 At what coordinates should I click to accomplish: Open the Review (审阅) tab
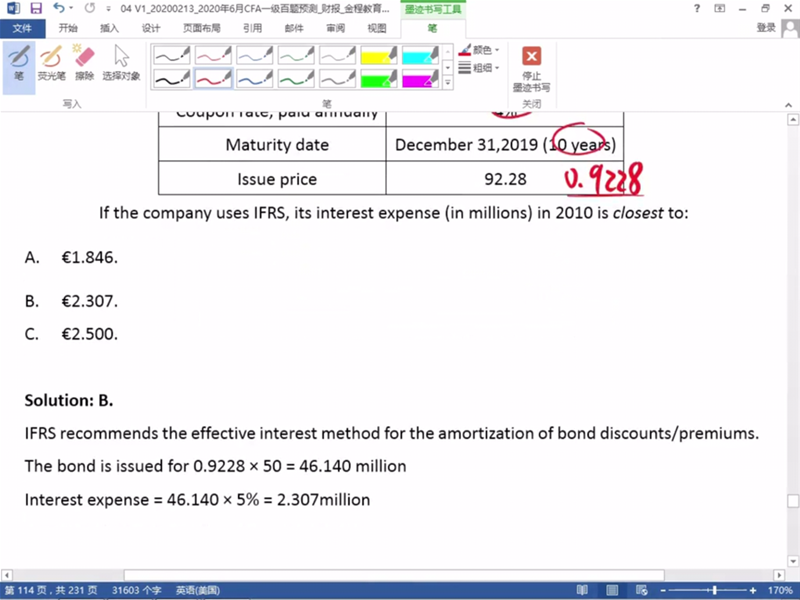click(x=335, y=28)
